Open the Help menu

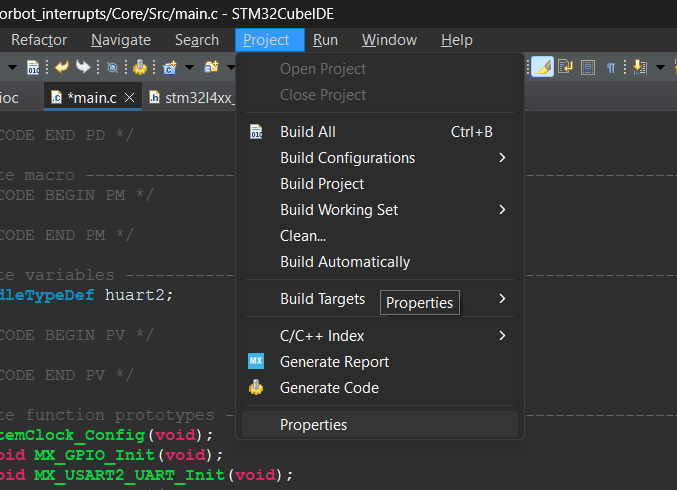457,40
